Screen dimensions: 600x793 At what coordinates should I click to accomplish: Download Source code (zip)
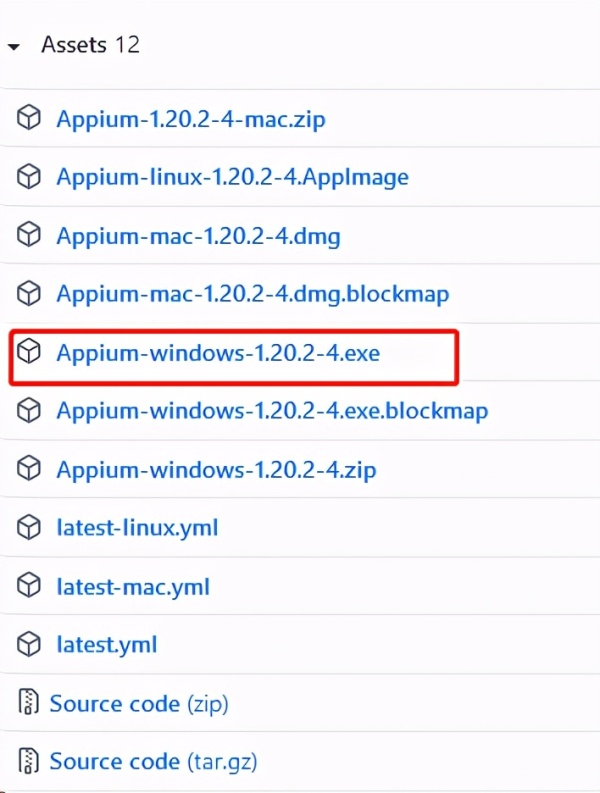pos(139,704)
